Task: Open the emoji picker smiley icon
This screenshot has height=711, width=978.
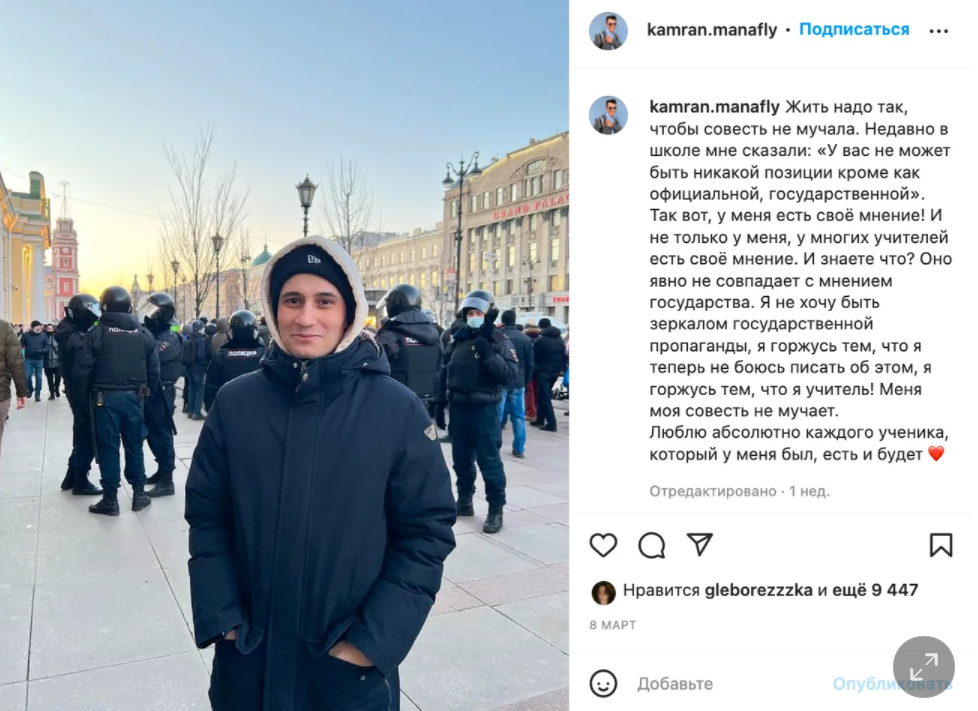Action: click(603, 684)
